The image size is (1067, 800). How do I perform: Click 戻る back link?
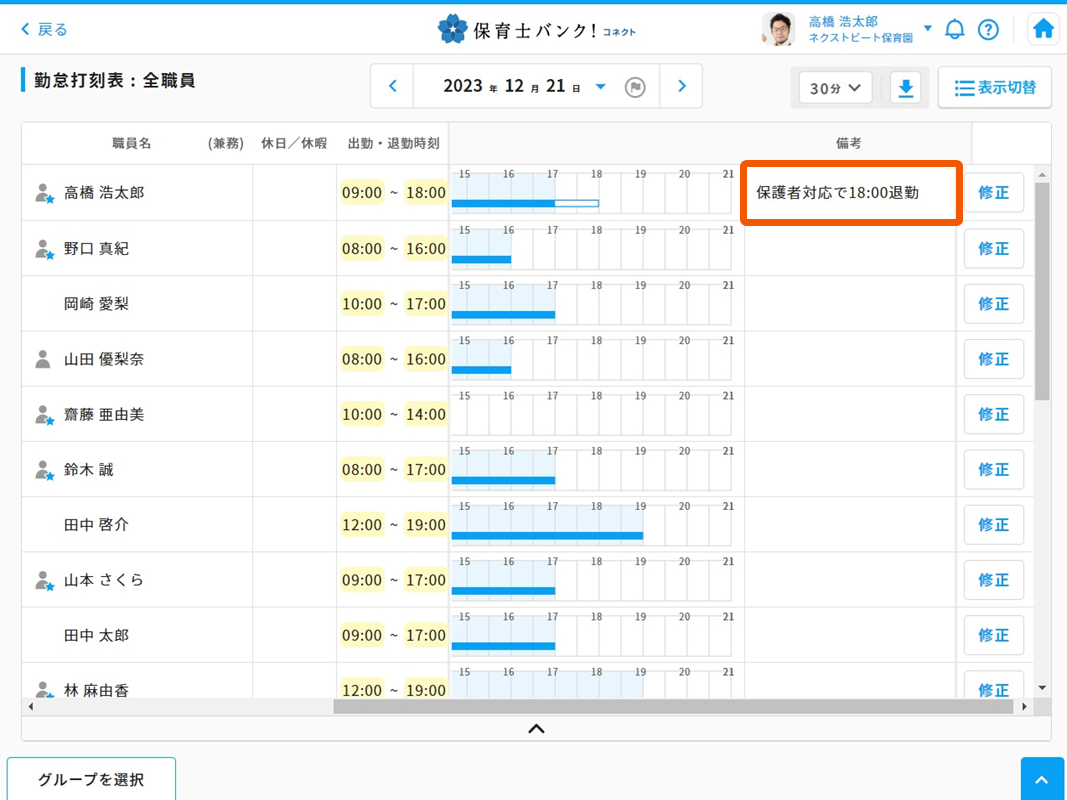(44, 29)
